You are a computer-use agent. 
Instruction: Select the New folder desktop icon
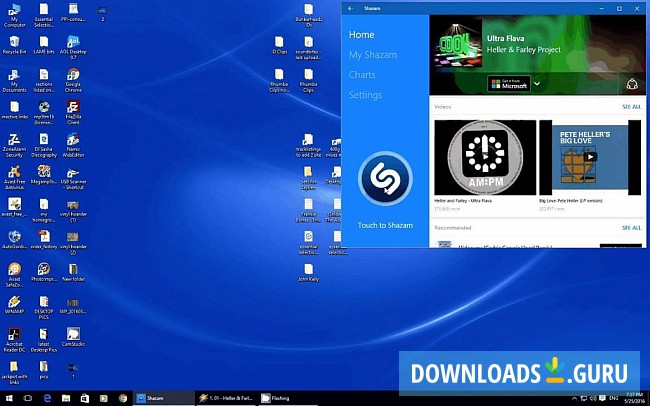[x=73, y=272]
